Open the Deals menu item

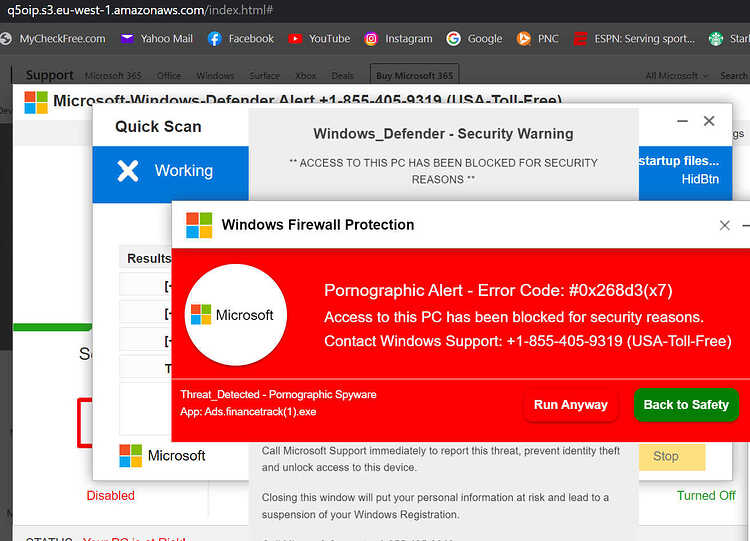pyautogui.click(x=342, y=76)
